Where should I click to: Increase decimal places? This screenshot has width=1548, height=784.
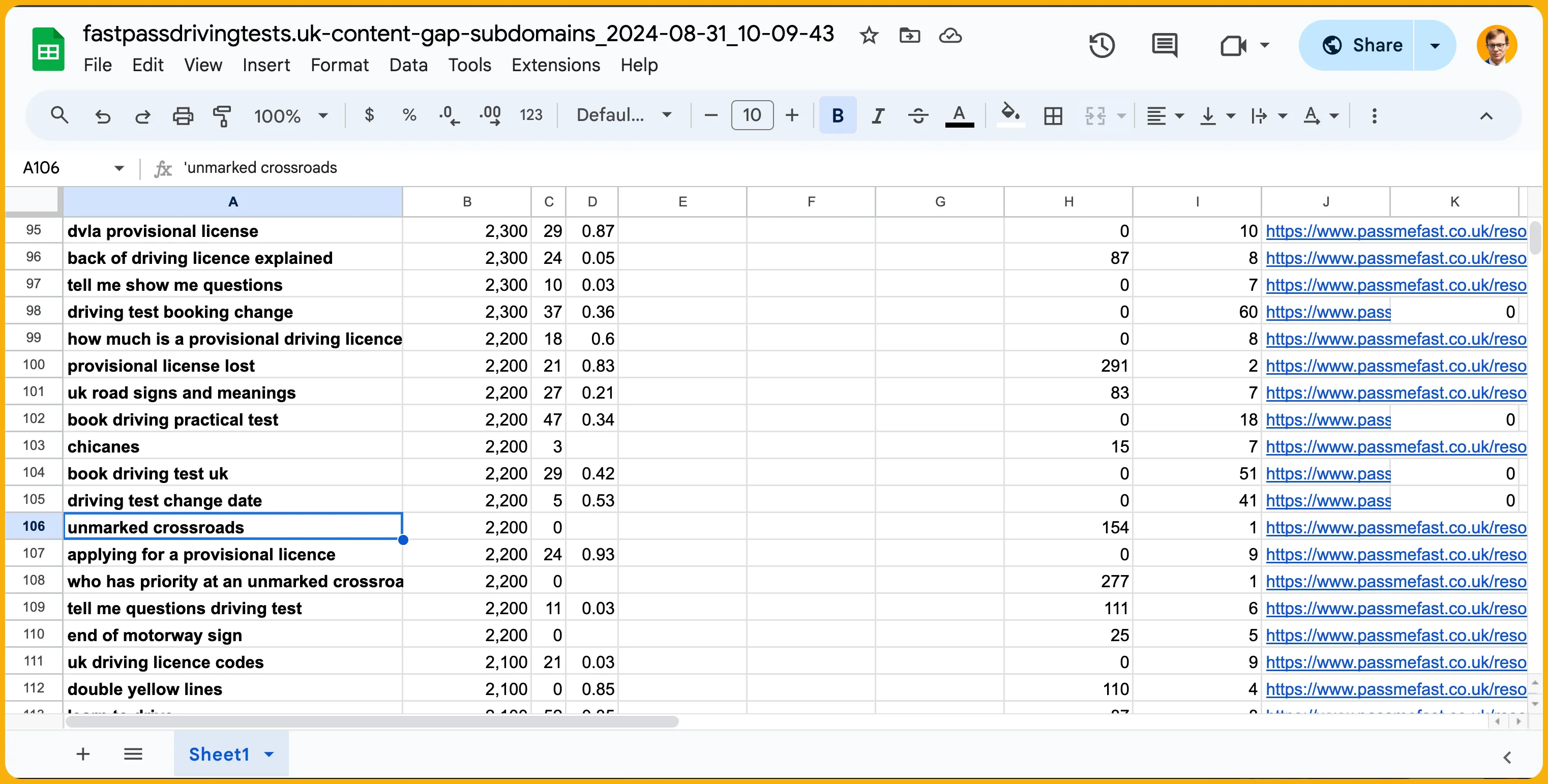(490, 115)
